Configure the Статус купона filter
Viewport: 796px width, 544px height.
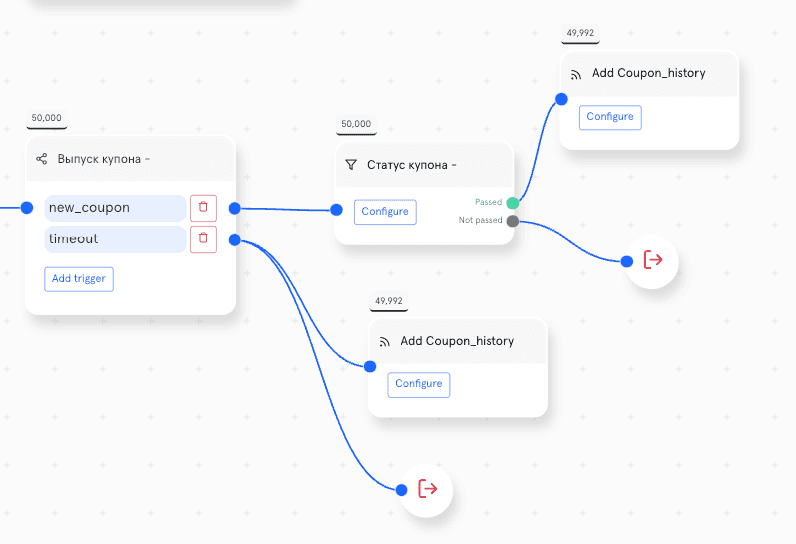(x=385, y=212)
